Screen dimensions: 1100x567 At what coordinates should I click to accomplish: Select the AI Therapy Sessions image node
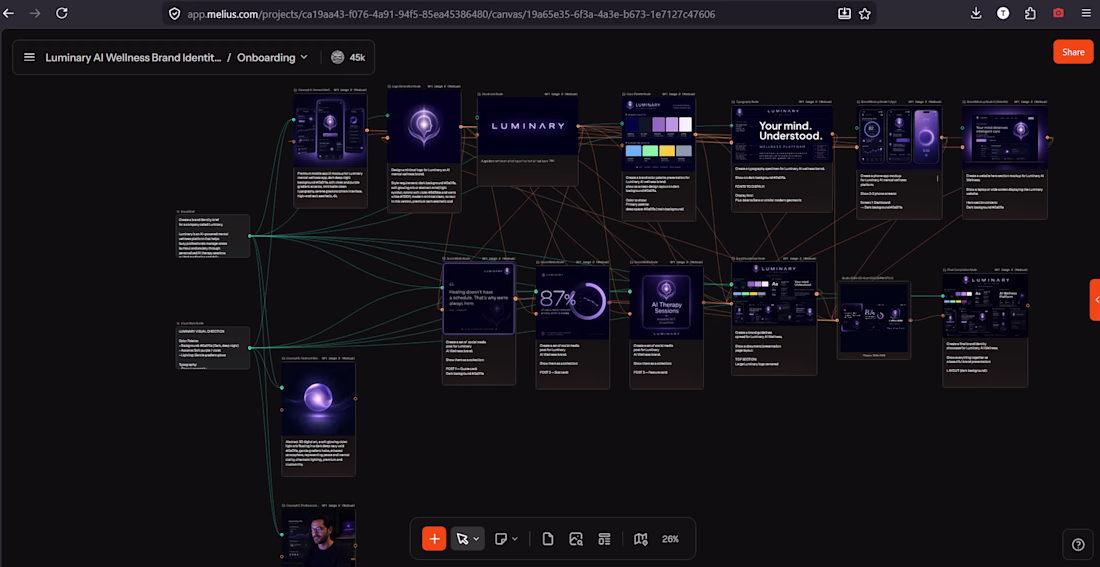tap(666, 302)
